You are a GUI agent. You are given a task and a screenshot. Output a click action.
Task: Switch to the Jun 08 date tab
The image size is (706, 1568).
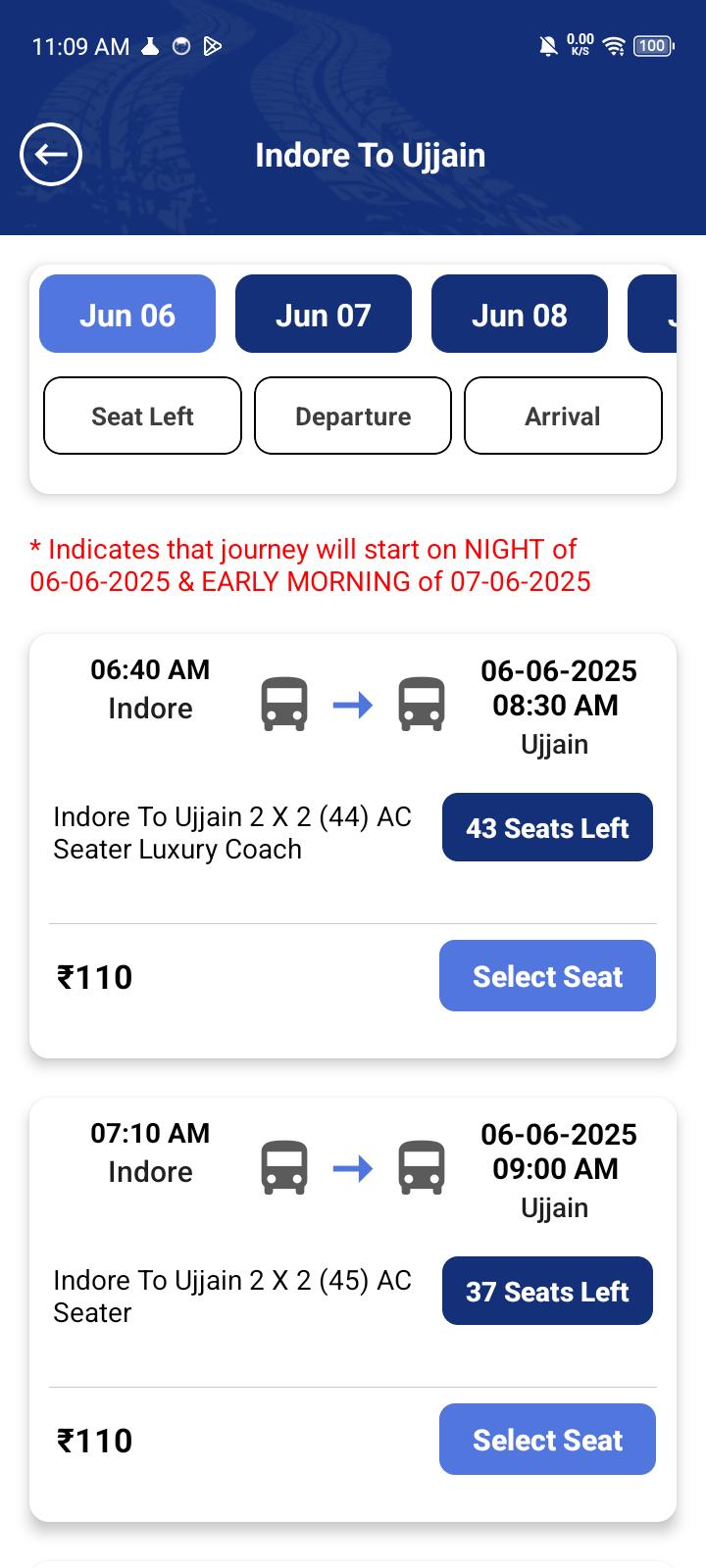(x=520, y=314)
